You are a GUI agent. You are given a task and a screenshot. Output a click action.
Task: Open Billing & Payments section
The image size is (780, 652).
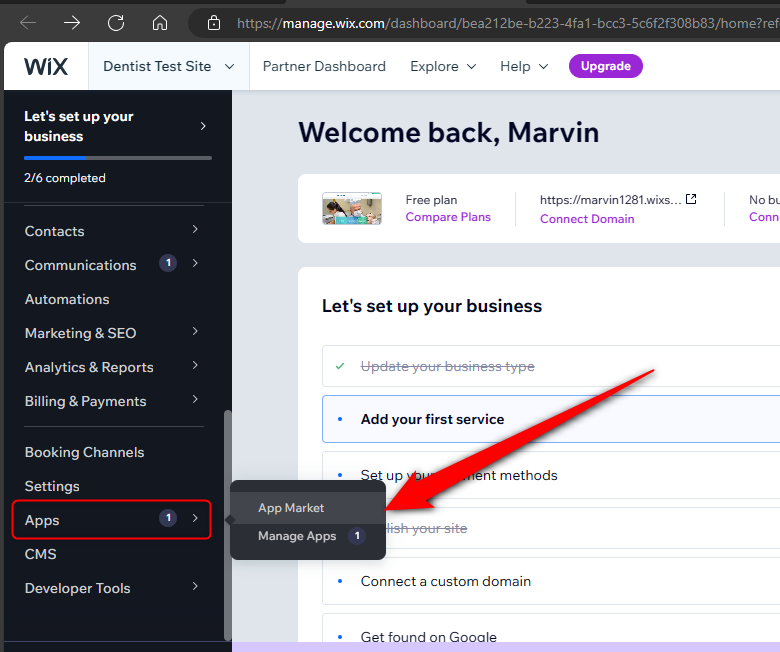click(x=86, y=401)
